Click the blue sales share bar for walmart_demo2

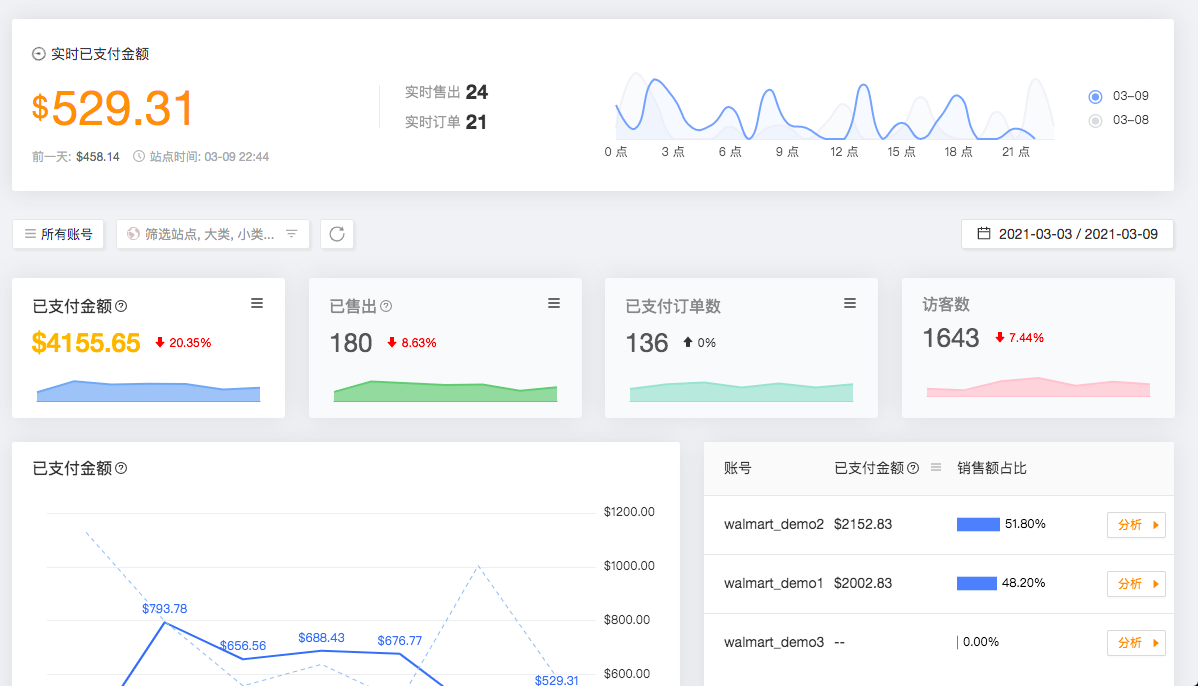[978, 524]
